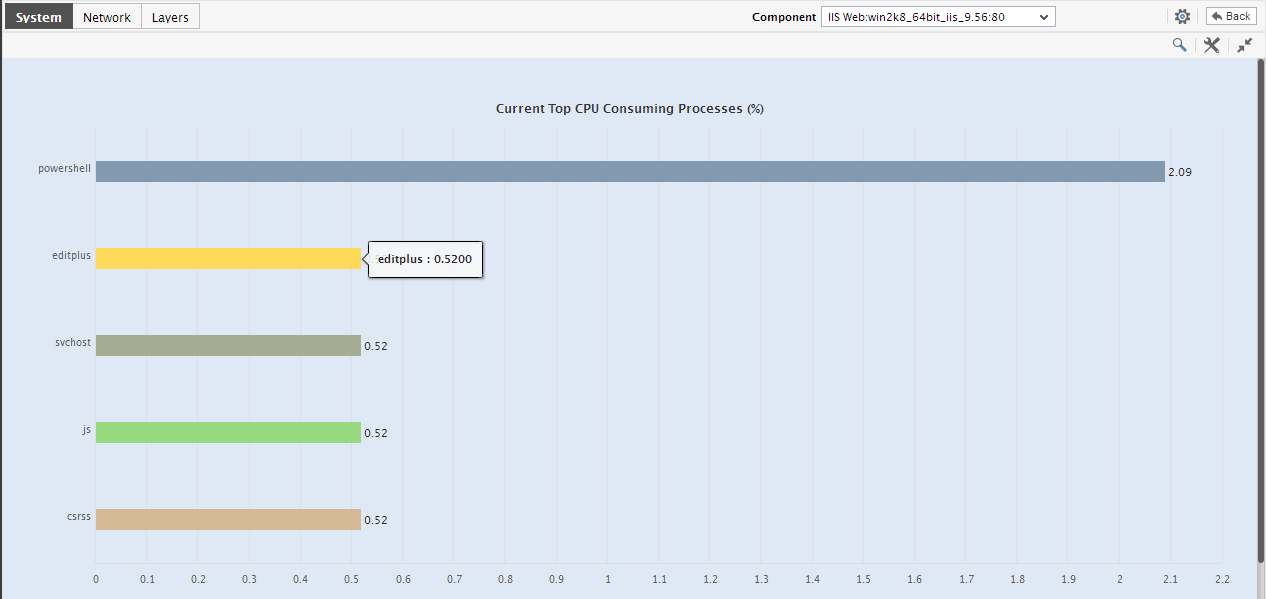Click the 0.52 value beside svchost
The height and width of the screenshot is (599, 1266).
coord(376,346)
